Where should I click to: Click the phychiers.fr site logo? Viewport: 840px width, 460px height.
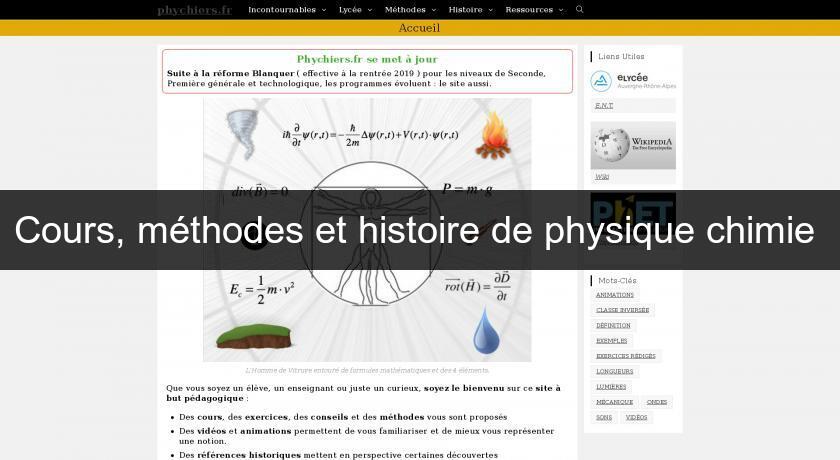coord(194,10)
